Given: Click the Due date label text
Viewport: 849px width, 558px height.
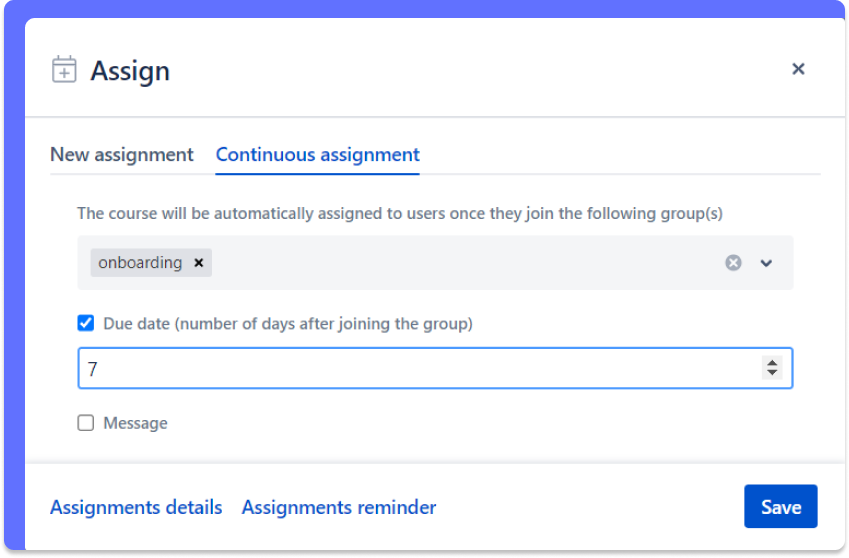Looking at the screenshot, I should 288,324.
